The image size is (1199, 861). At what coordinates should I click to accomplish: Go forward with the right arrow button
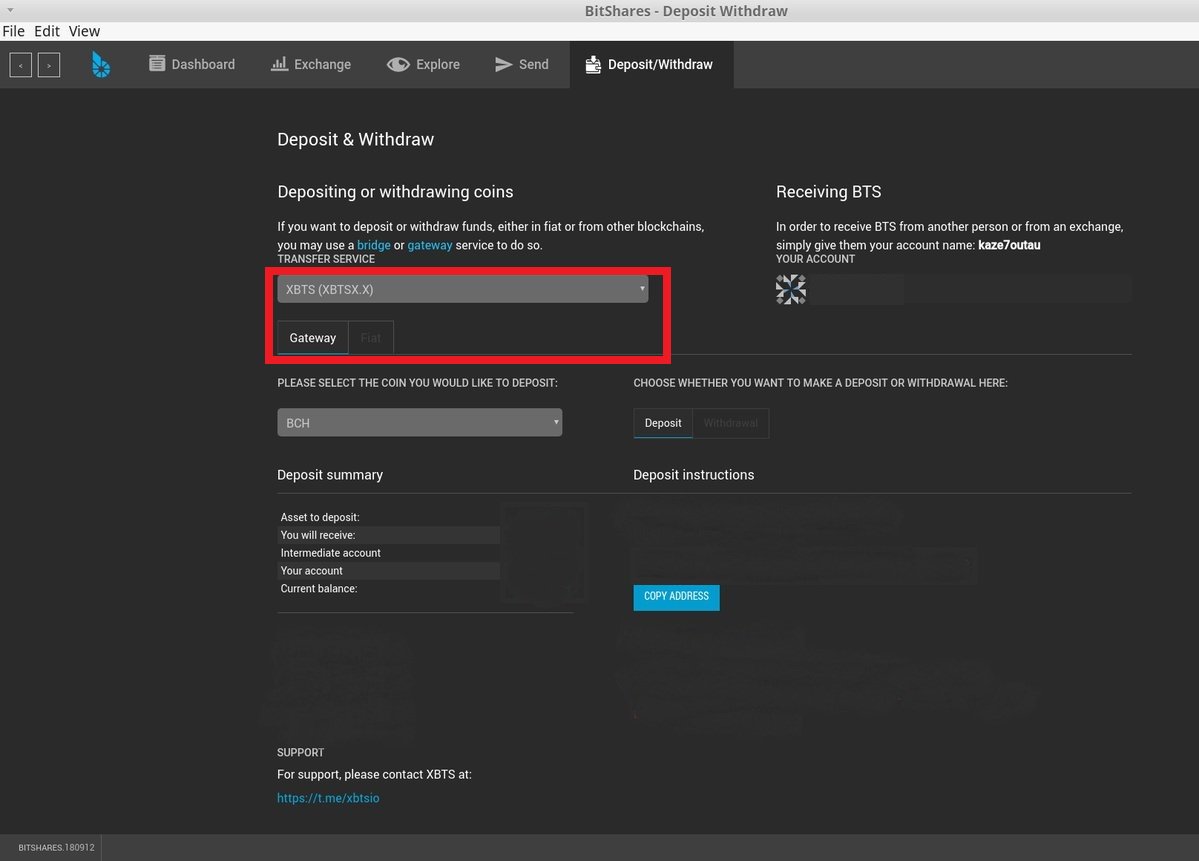click(x=49, y=65)
